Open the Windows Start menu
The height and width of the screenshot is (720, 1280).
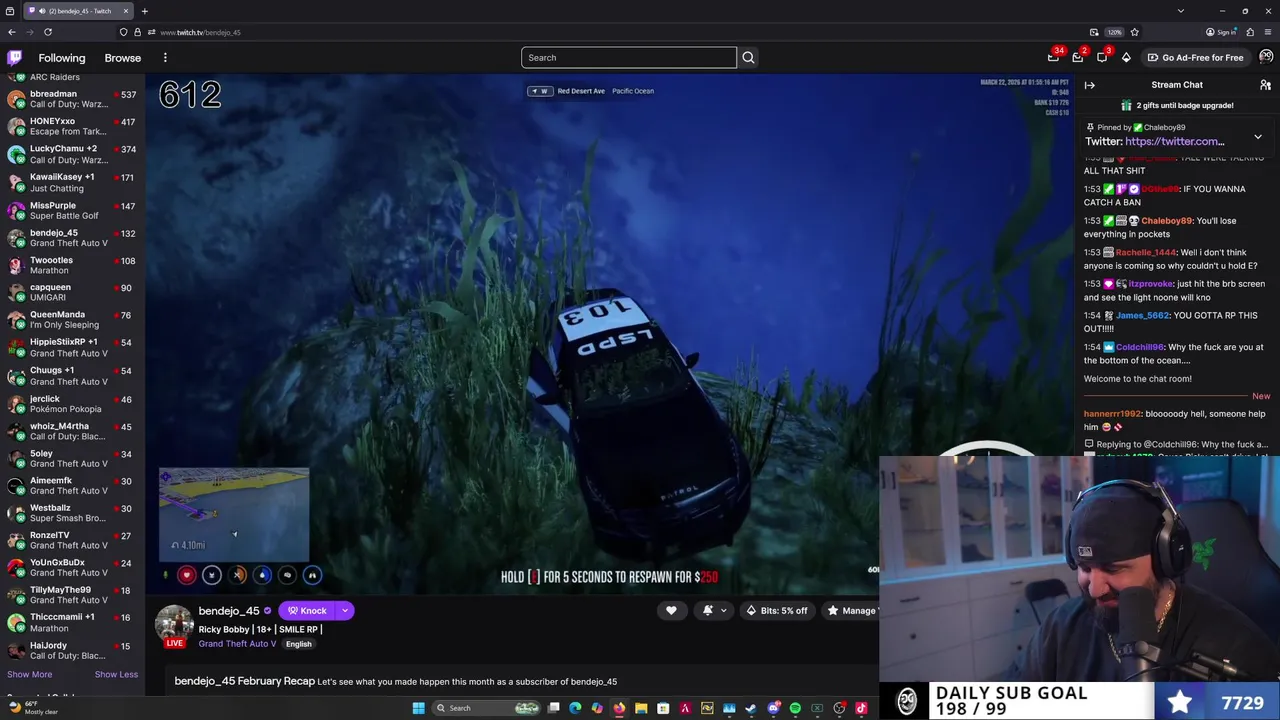point(418,708)
